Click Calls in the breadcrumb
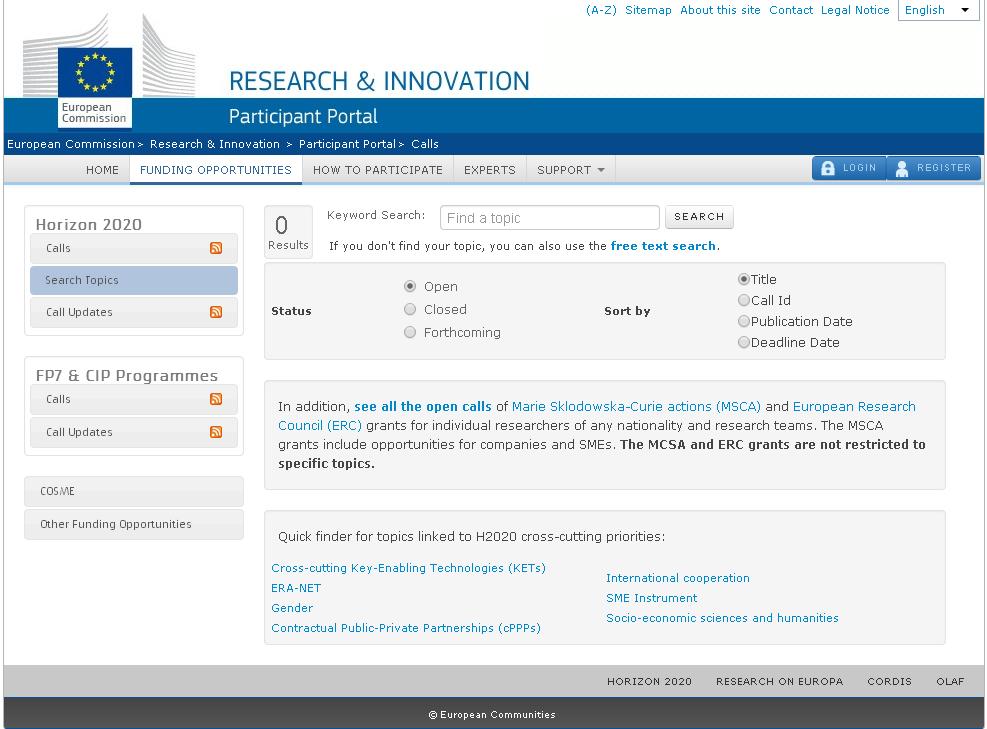Image resolution: width=987 pixels, height=729 pixels. (x=425, y=144)
